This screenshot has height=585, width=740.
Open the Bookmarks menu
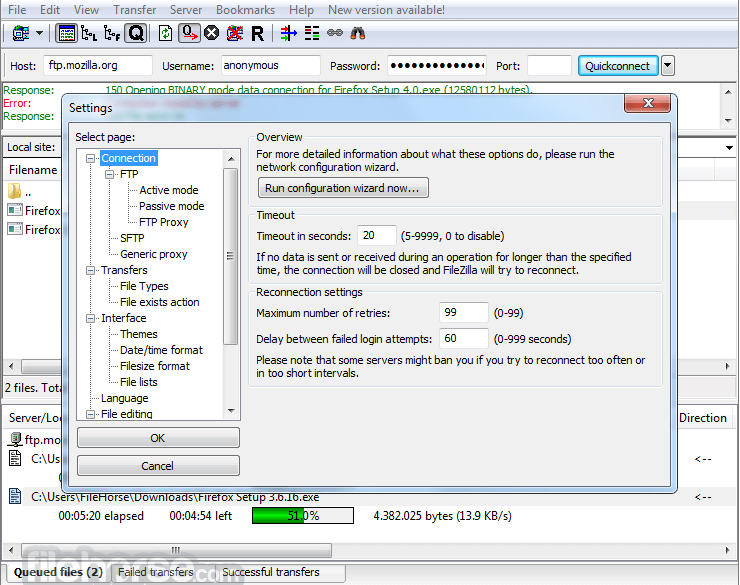click(x=245, y=10)
